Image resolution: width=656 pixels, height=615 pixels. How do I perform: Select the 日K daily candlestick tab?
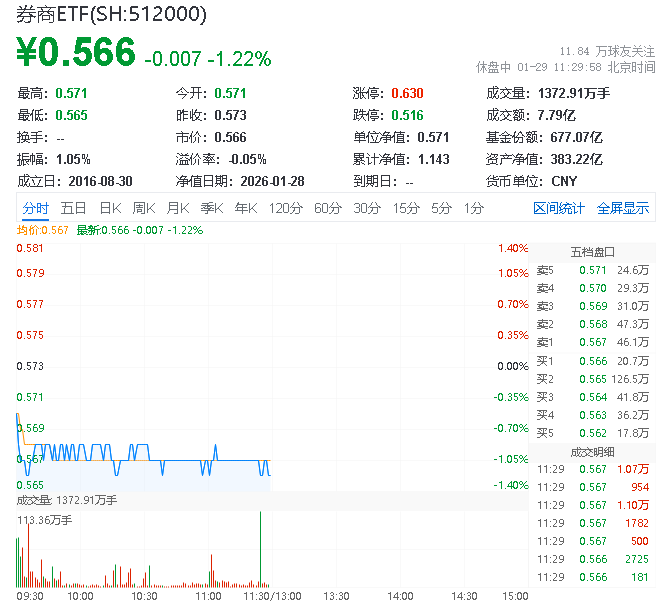click(110, 208)
